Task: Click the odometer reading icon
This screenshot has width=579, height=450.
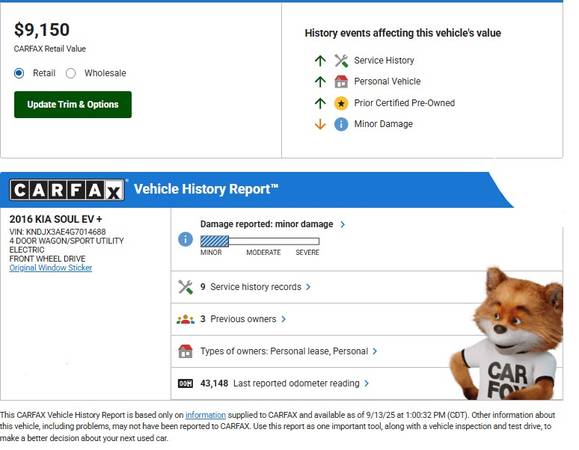Action: tap(185, 384)
